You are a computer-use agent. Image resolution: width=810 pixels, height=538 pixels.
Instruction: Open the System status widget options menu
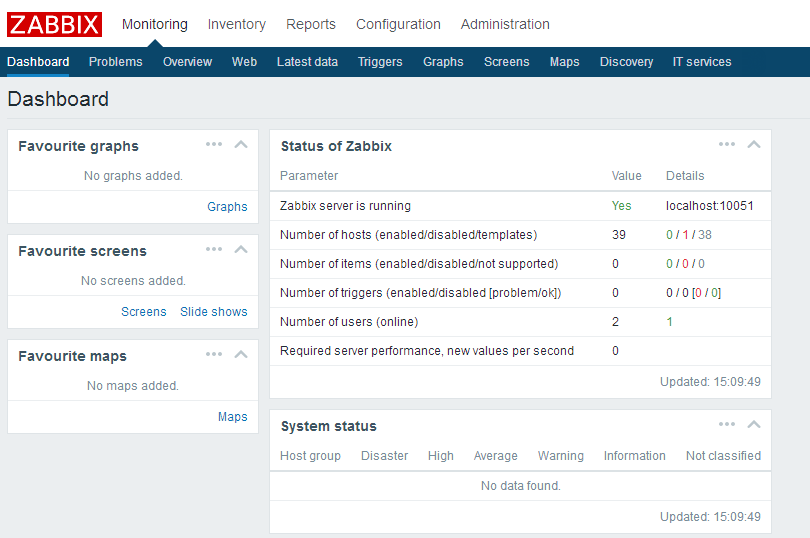[727, 424]
